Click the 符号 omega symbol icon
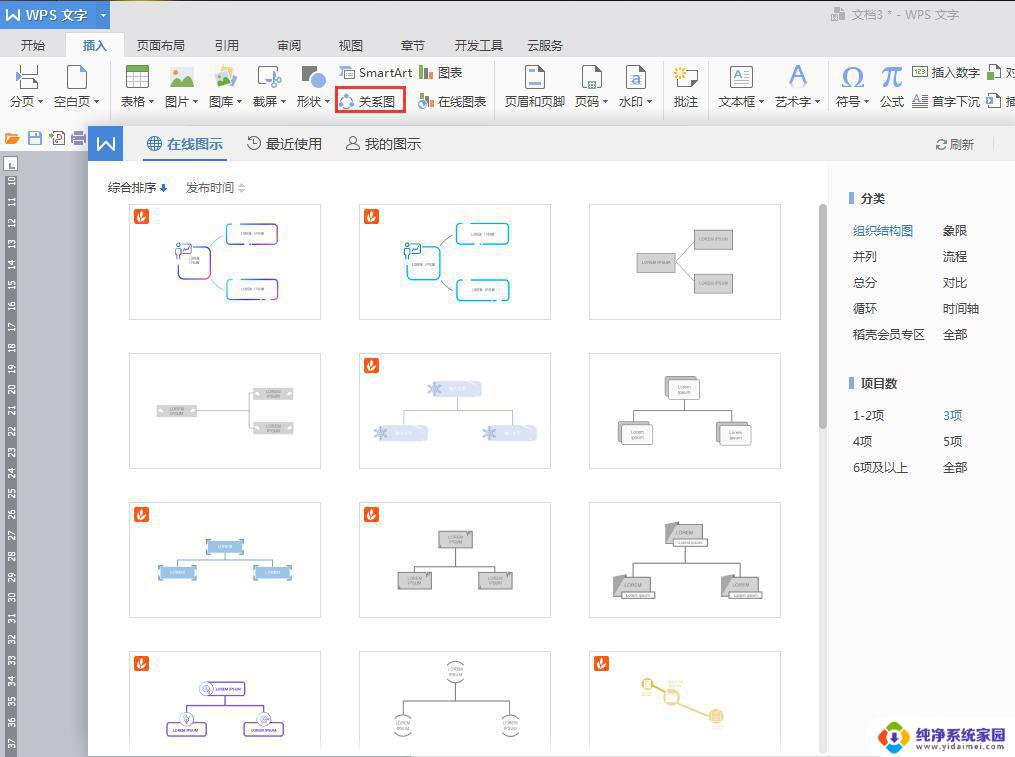Viewport: 1015px width, 757px height. pyautogui.click(x=853, y=78)
